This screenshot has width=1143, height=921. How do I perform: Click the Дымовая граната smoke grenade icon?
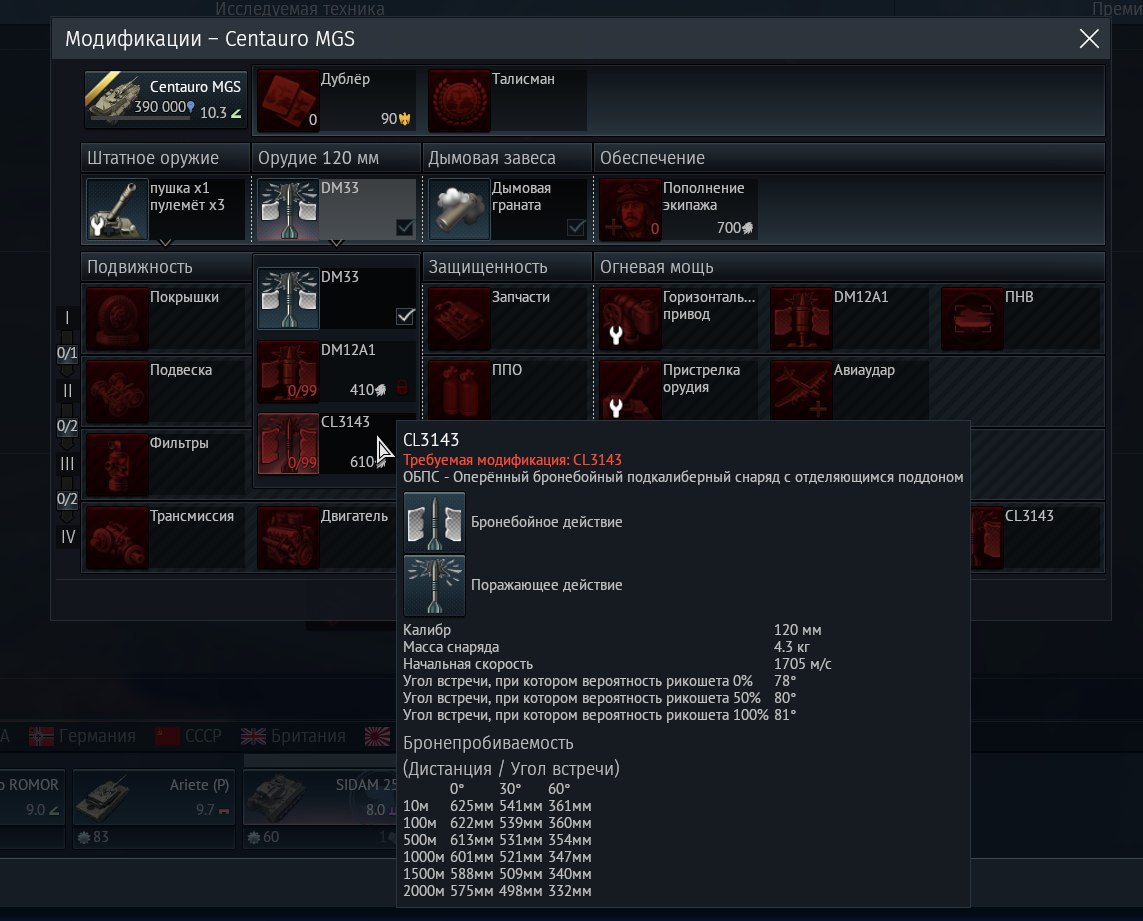(x=459, y=209)
